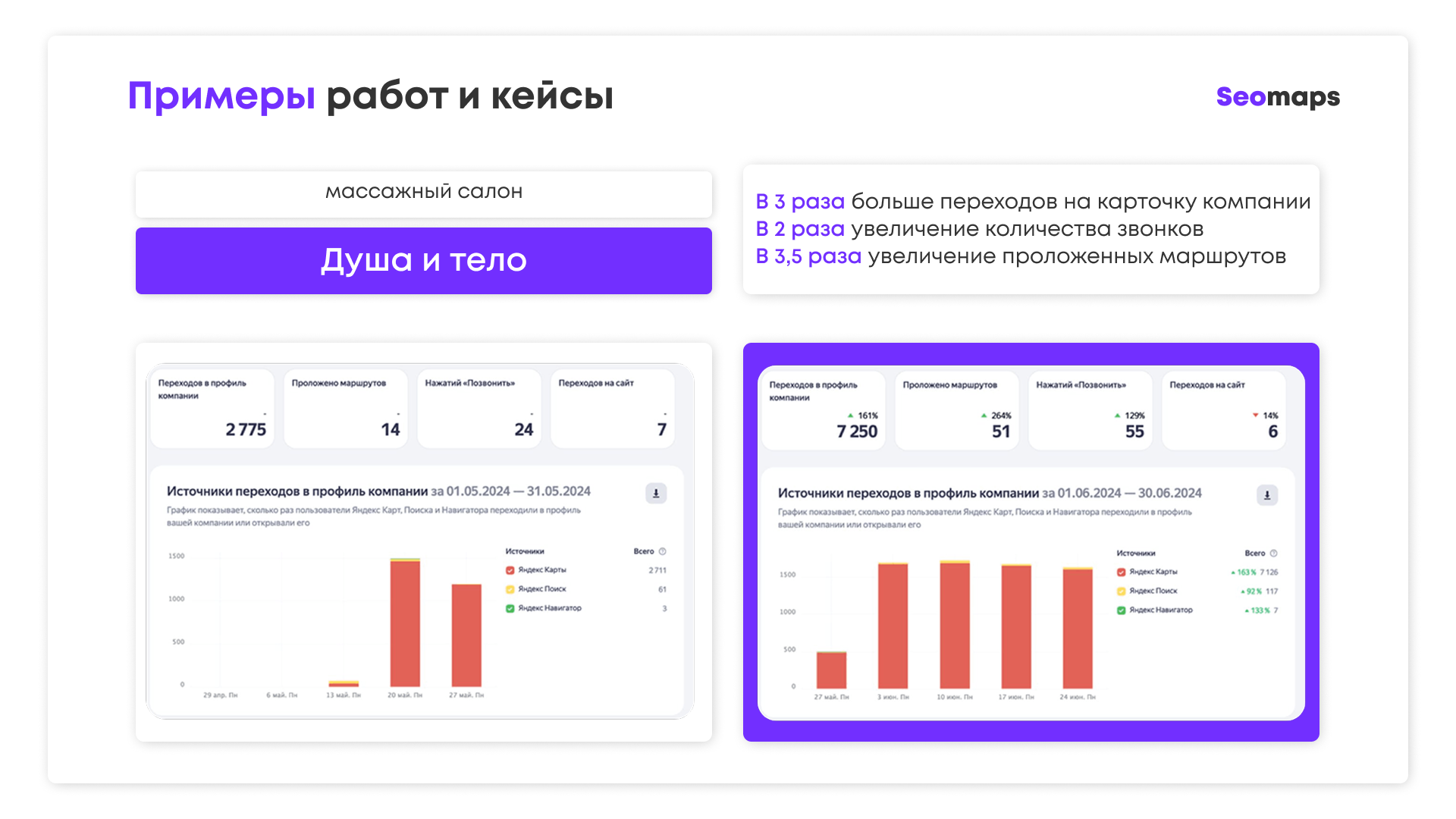Click Переходов на сайт card showing 6
Image resolution: width=1456 pixels, height=819 pixels.
1224,410
